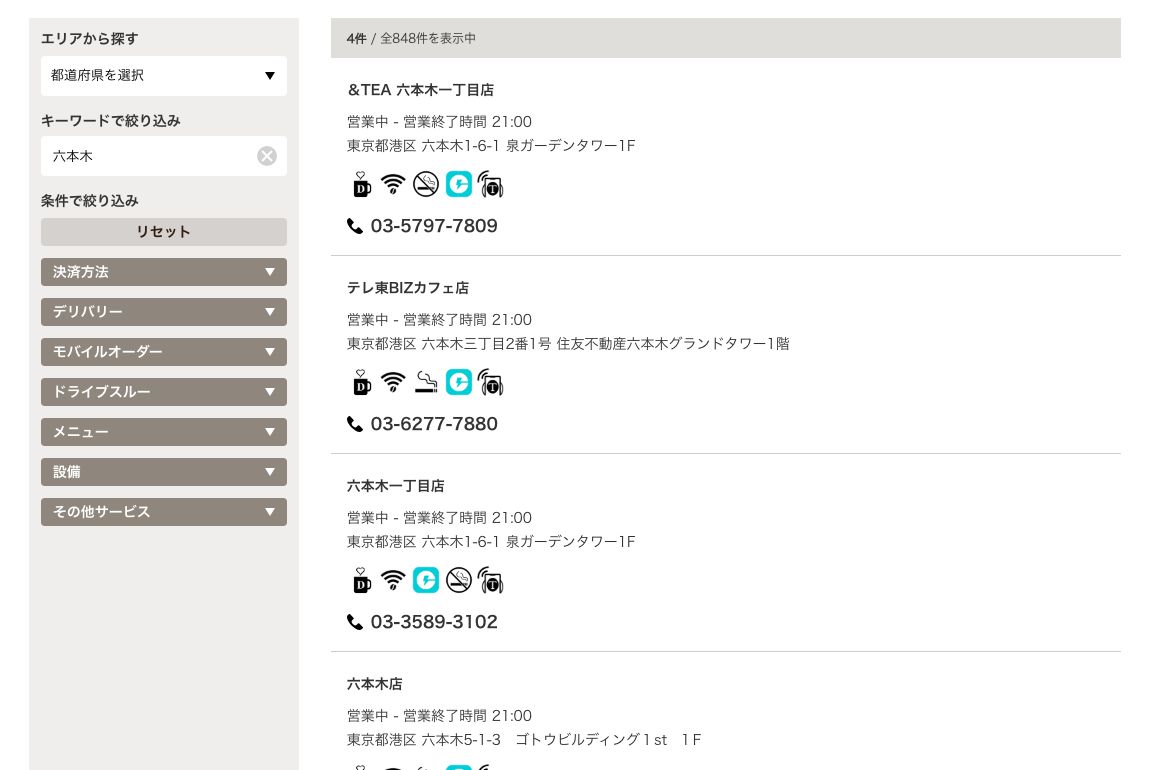Click the smoking-area icon for テレ東BIZカフェ店
Viewport: 1150px width, 770px height.
coord(425,382)
